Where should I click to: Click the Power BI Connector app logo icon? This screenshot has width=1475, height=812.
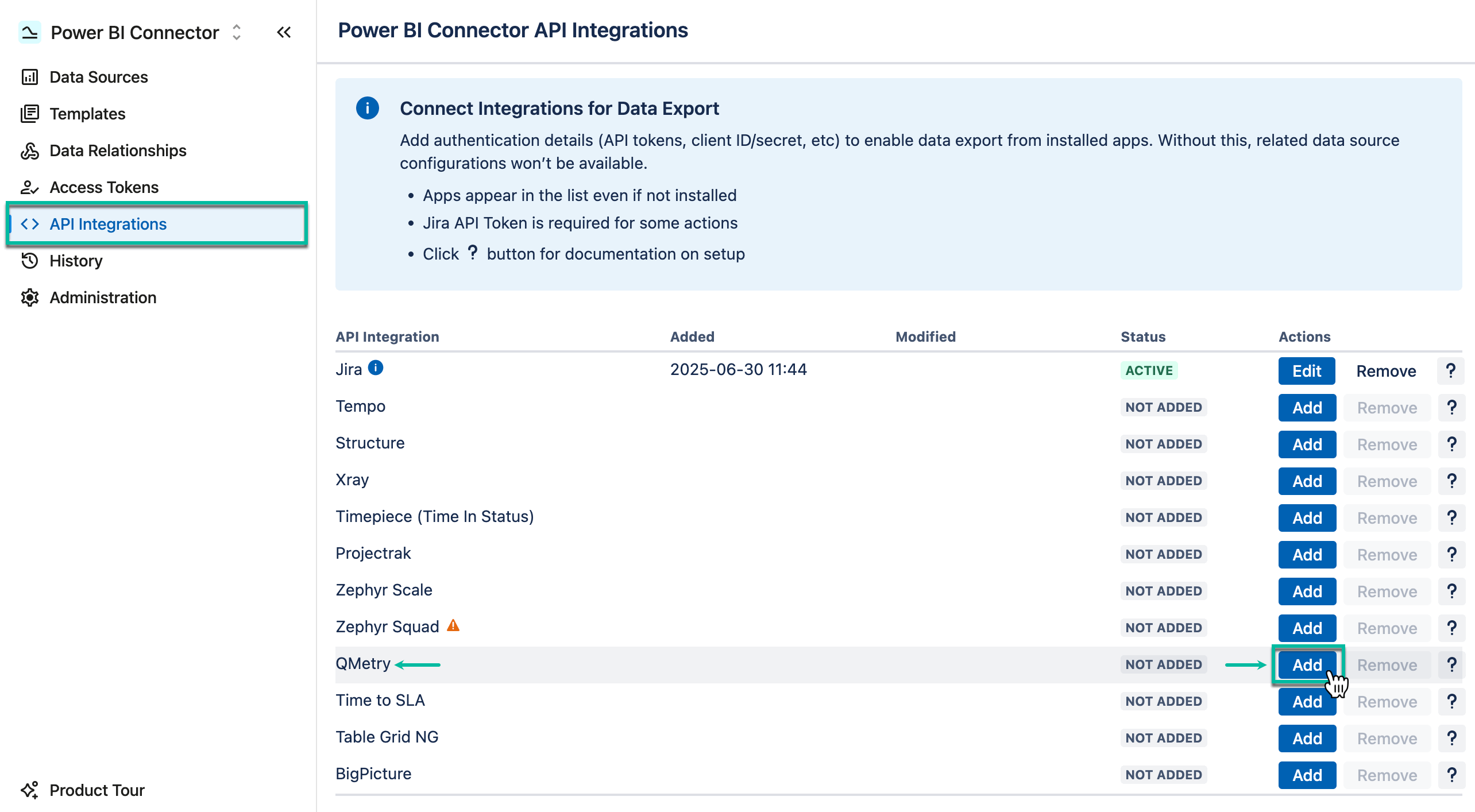pyautogui.click(x=30, y=32)
